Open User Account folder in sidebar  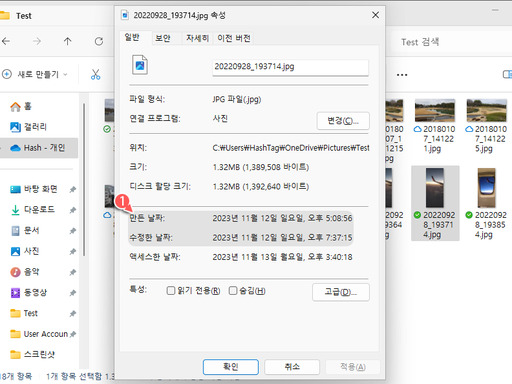pyautogui.click(x=39, y=334)
